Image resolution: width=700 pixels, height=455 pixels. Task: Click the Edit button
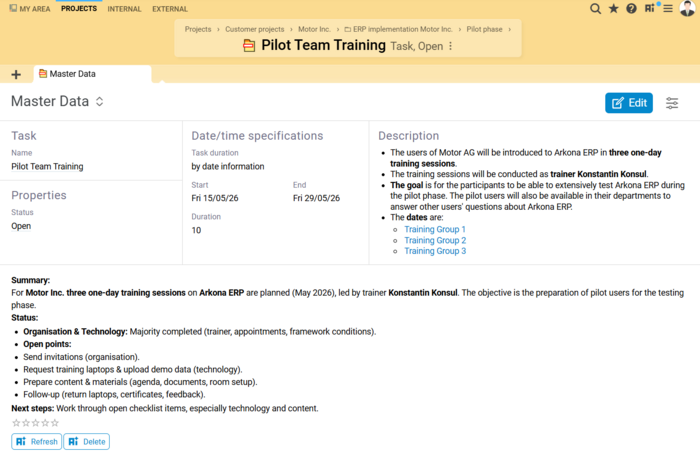coord(629,103)
